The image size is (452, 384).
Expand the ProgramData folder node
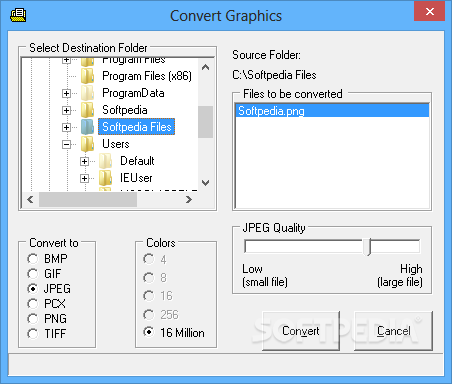[66, 93]
